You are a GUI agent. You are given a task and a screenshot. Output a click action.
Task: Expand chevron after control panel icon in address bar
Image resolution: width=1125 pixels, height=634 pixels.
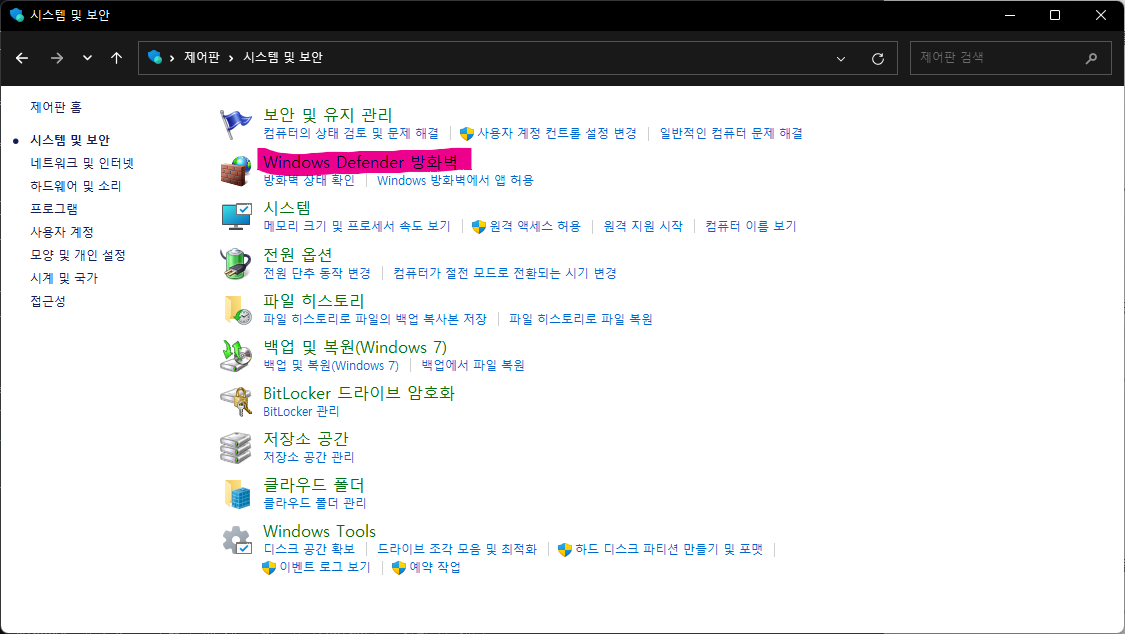point(172,58)
